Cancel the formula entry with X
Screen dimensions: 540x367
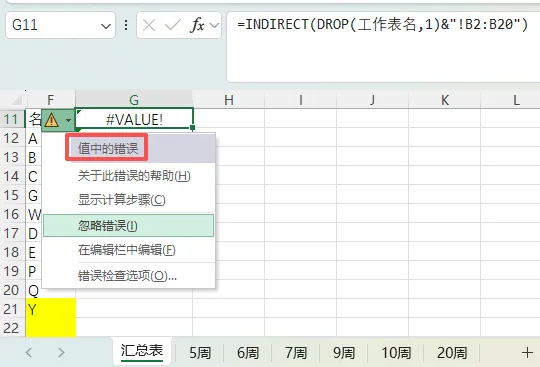(x=149, y=25)
